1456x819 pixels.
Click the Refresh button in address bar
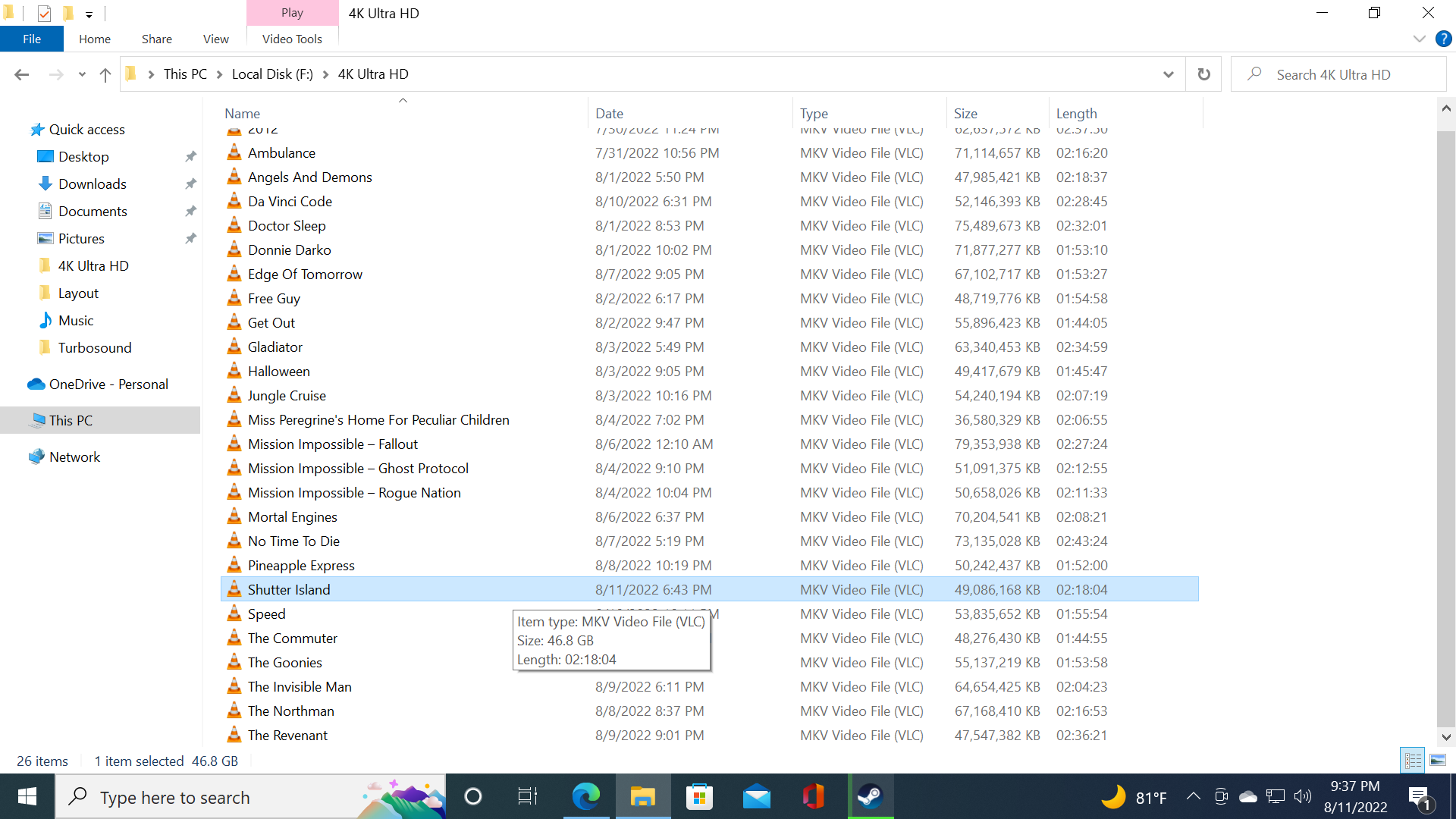click(1203, 74)
